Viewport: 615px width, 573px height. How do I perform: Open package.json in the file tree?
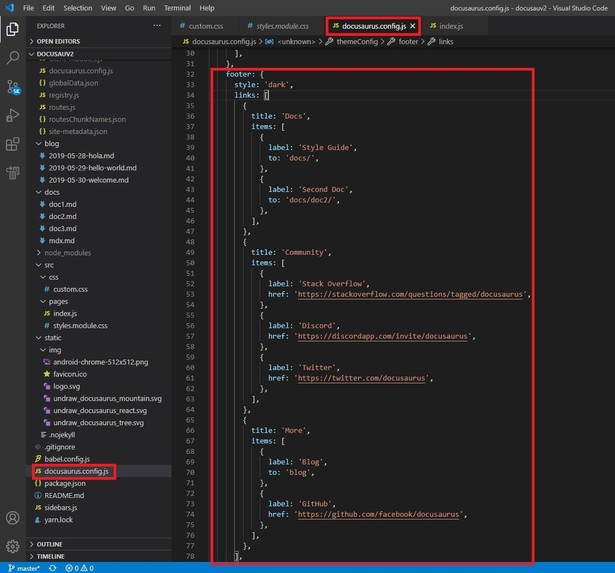pos(65,483)
